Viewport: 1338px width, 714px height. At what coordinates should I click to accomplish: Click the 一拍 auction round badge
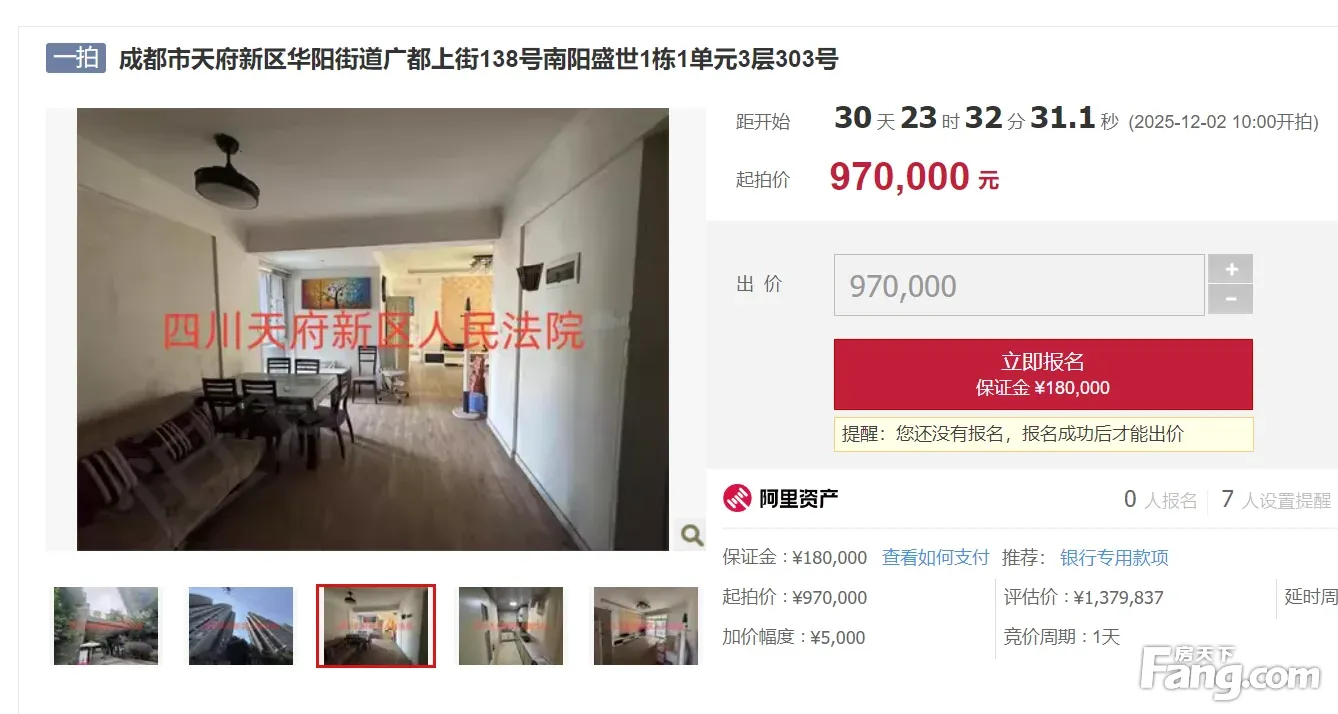[76, 58]
